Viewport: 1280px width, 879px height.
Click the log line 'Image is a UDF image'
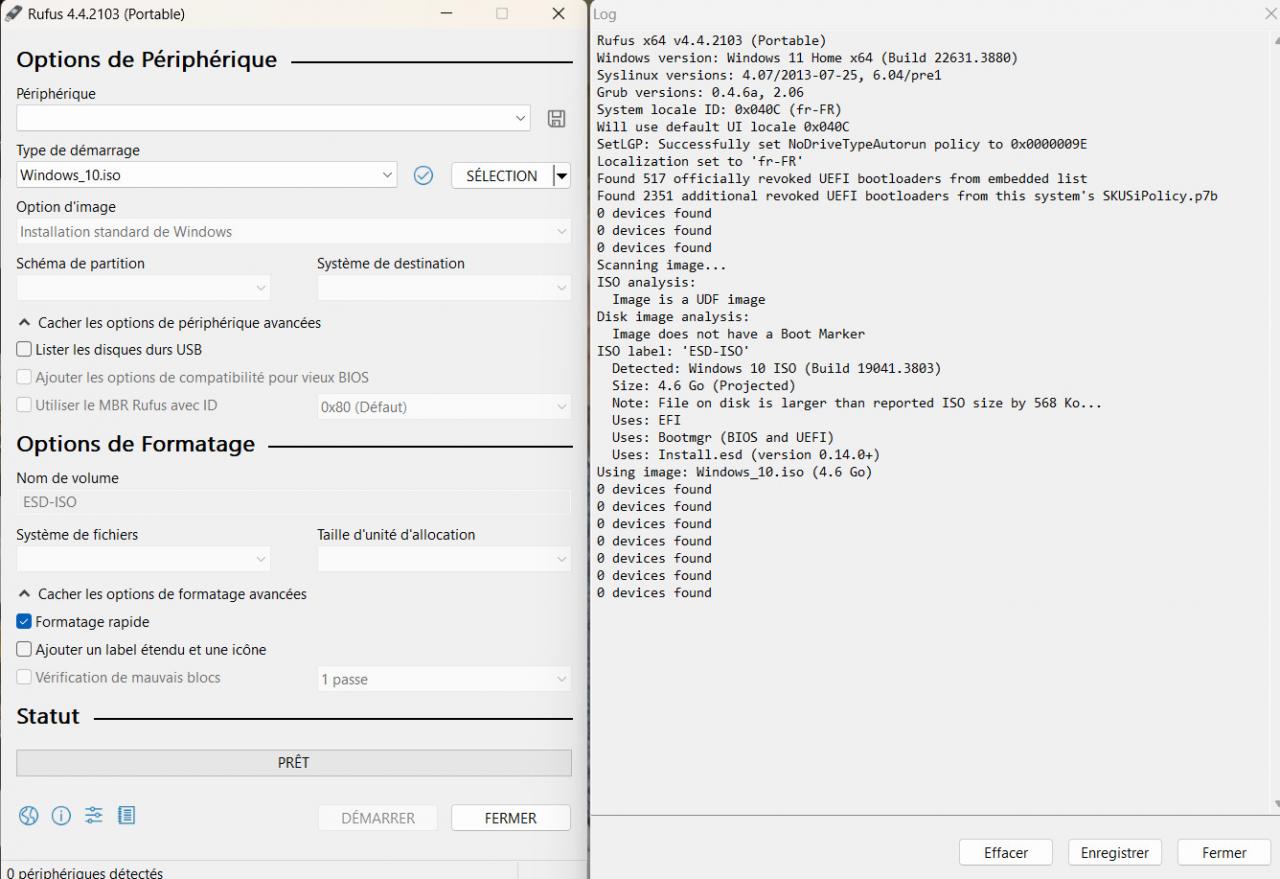pos(689,299)
